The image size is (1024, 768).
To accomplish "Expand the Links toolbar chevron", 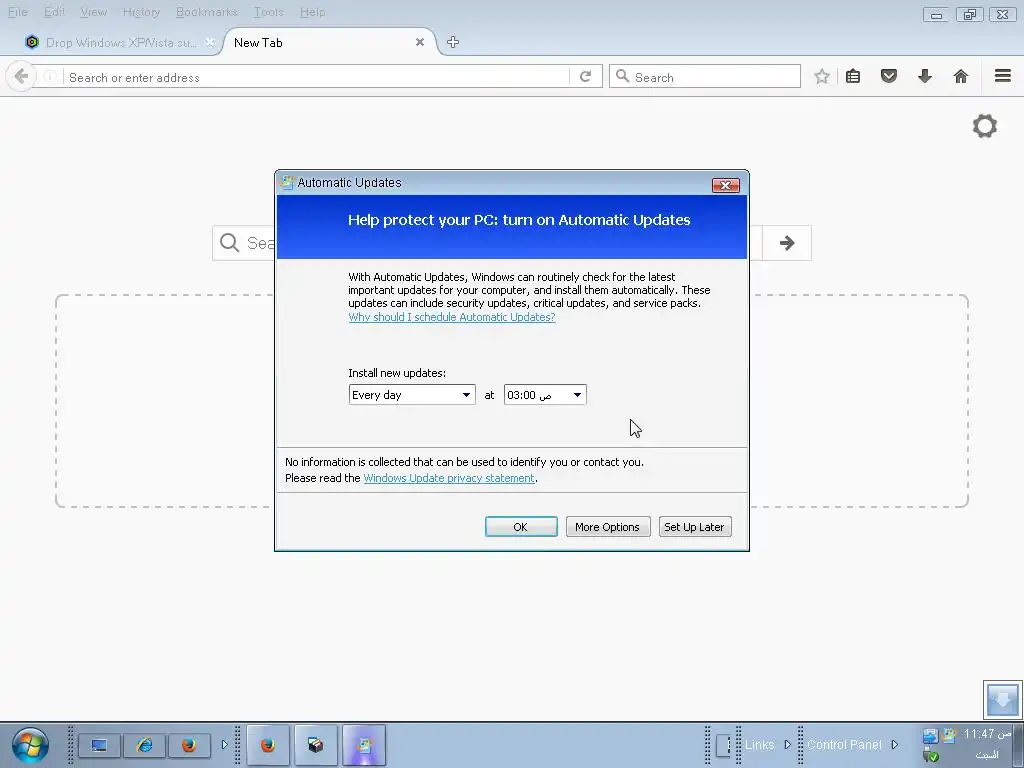I will [x=788, y=744].
